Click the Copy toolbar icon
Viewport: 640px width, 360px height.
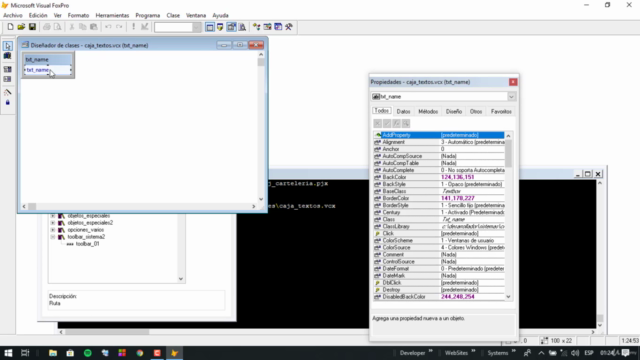pyautogui.click(x=82, y=27)
